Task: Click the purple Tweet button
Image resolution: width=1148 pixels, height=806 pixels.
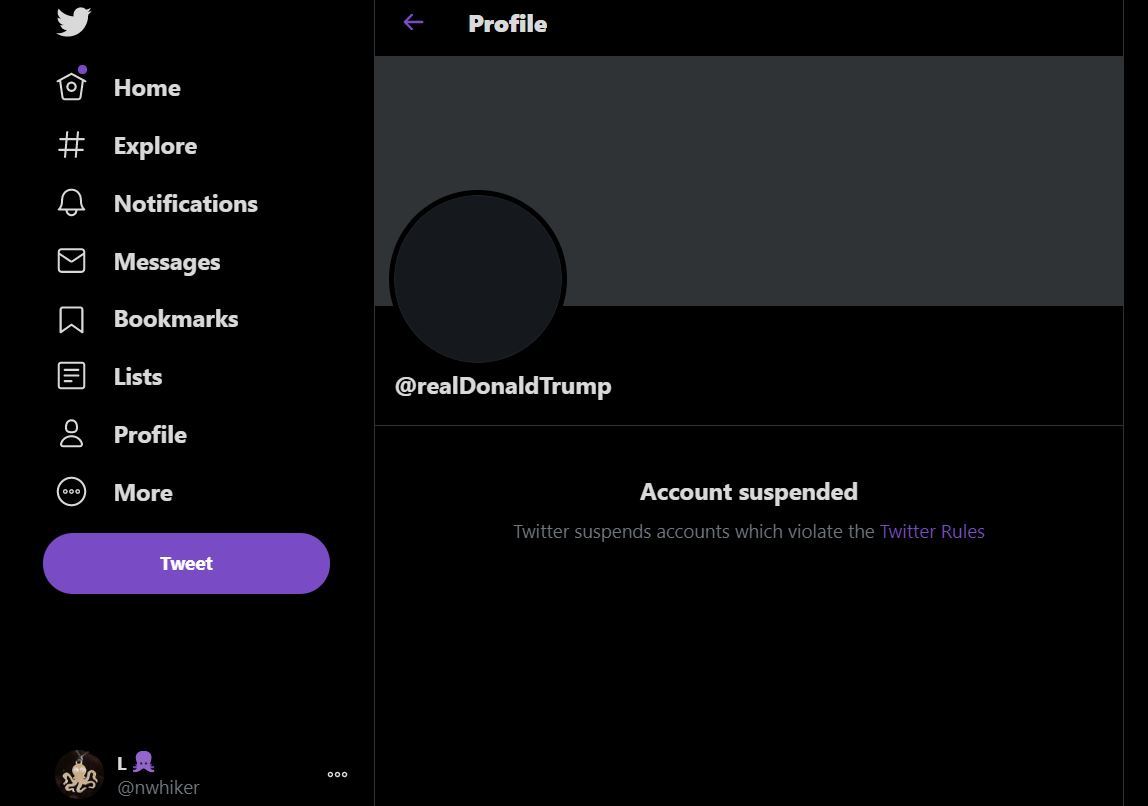Action: [x=187, y=563]
